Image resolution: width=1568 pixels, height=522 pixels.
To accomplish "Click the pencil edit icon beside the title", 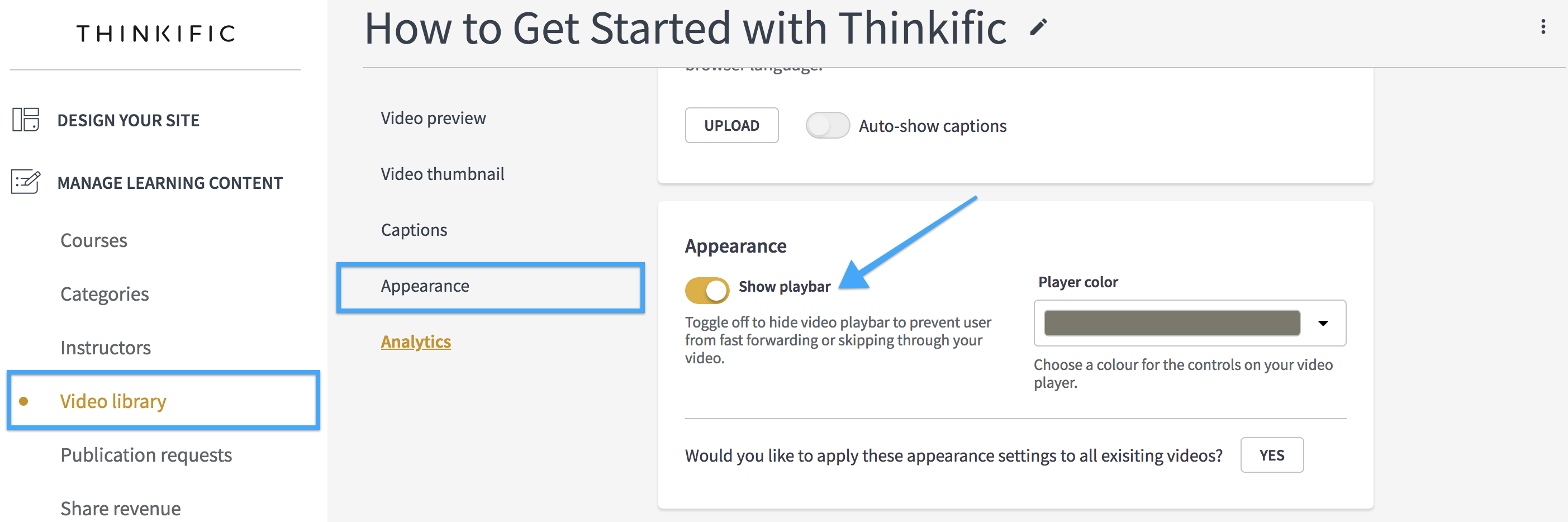I will pos(1038,27).
